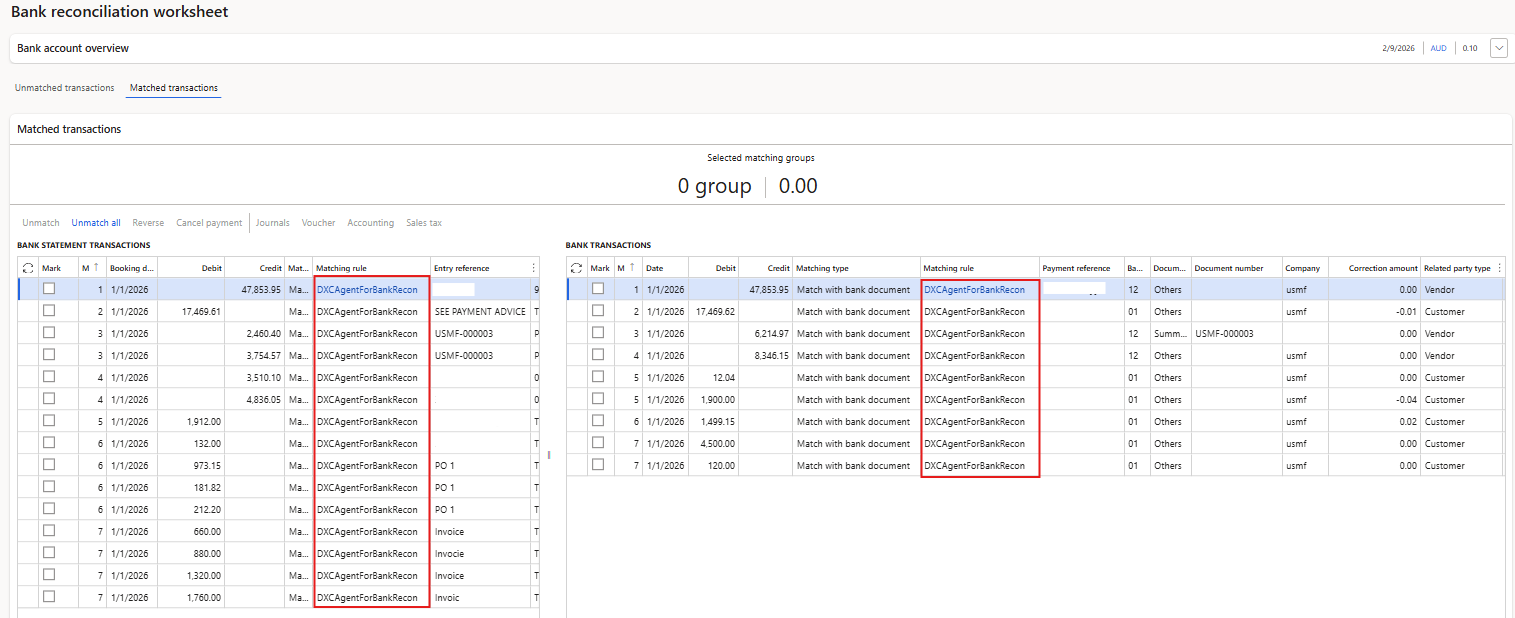Image resolution: width=1515 pixels, height=618 pixels.
Task: Sort bank statement grid by M column arrow
Action: 96,267
